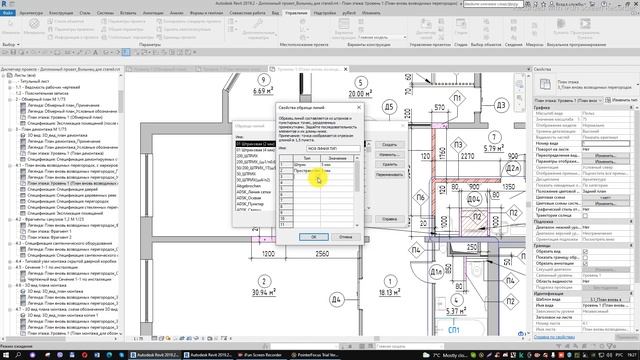Click the Modify arrow tool in ribbon
Viewport: 640px width, 360px height.
[11, 26]
